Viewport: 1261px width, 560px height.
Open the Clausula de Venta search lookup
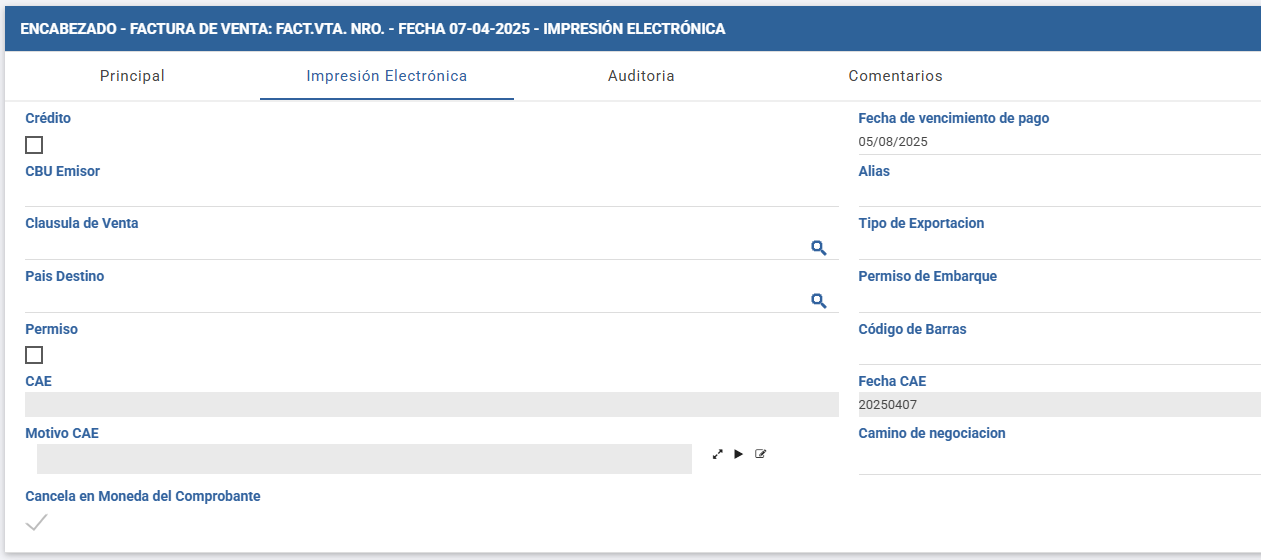pos(818,247)
